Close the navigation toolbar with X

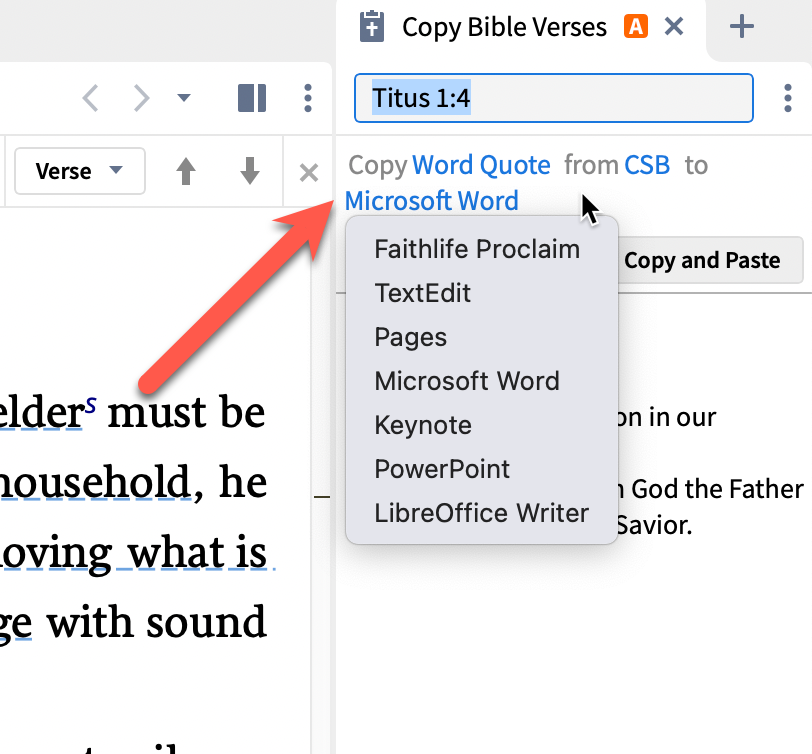coord(309,172)
